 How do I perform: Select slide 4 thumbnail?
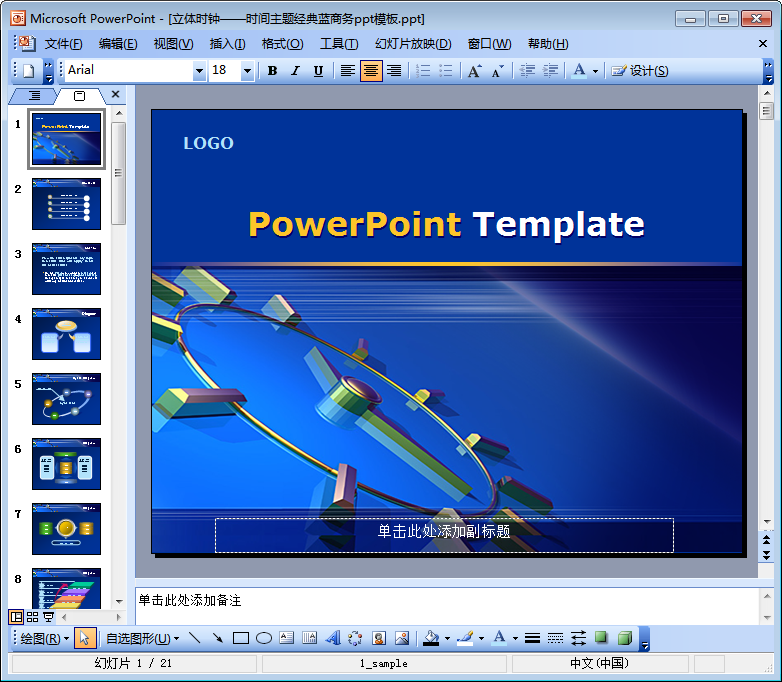pyautogui.click(x=66, y=334)
